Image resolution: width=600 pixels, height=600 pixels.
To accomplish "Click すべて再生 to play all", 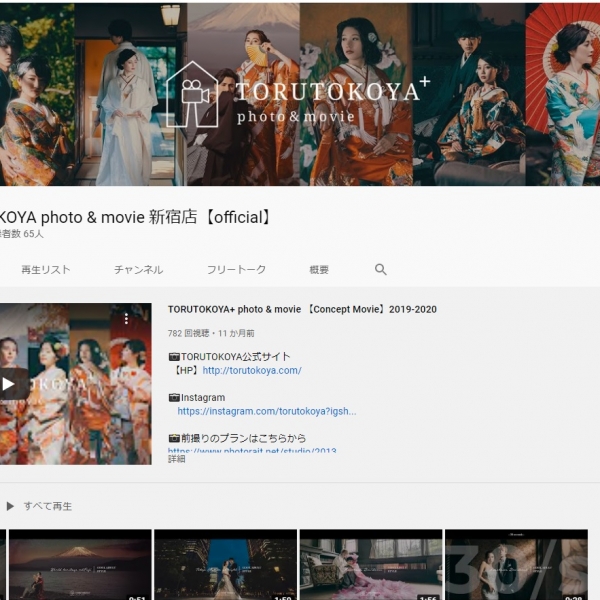I will click(x=47, y=506).
